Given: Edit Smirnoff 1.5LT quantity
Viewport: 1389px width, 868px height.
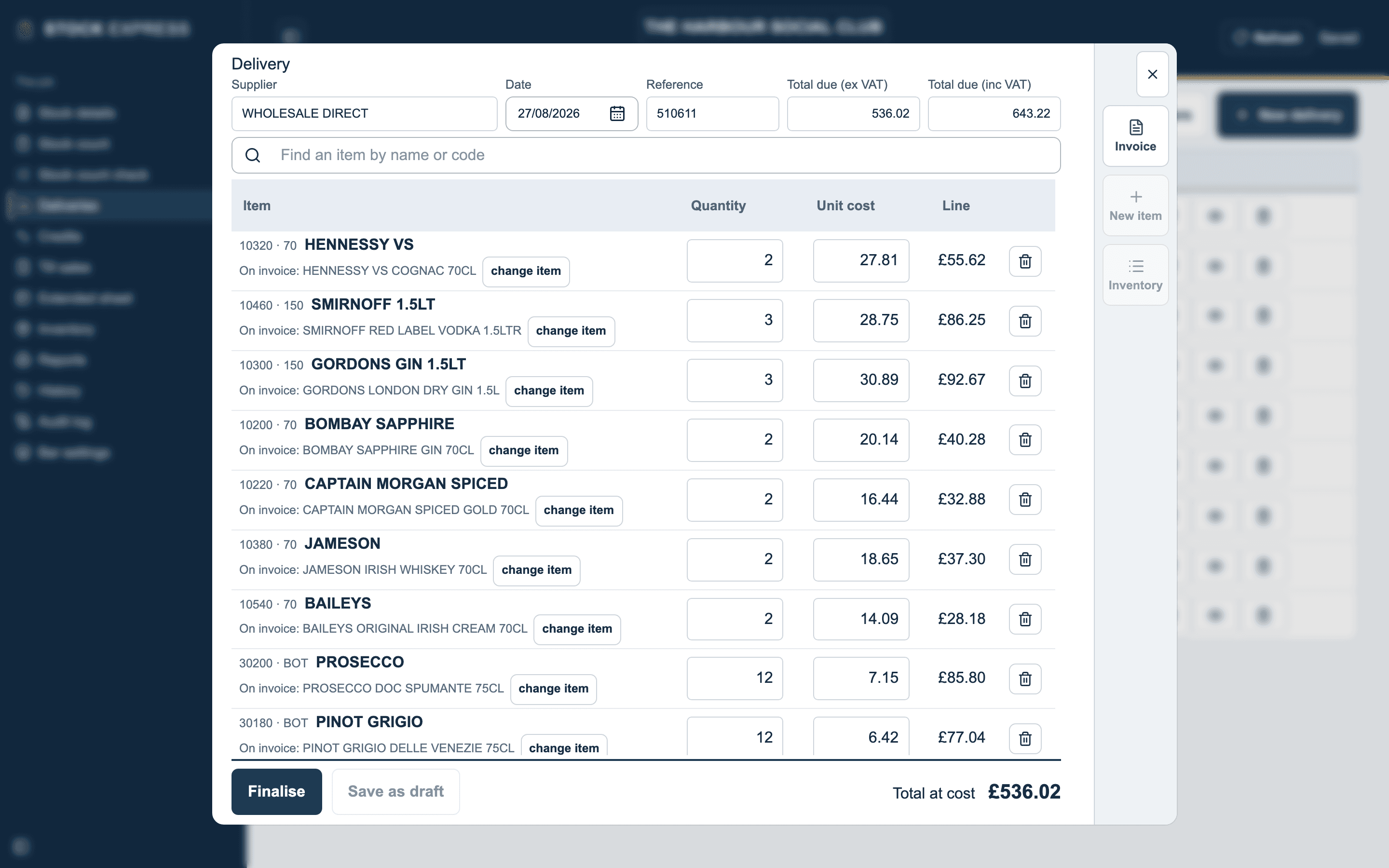Looking at the screenshot, I should tap(735, 320).
